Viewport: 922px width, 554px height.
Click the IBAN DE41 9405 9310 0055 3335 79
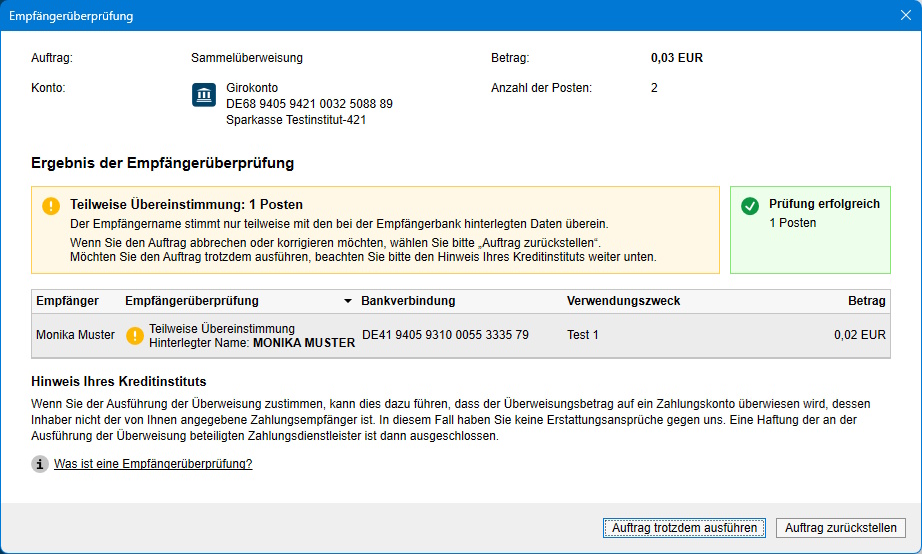click(x=445, y=335)
